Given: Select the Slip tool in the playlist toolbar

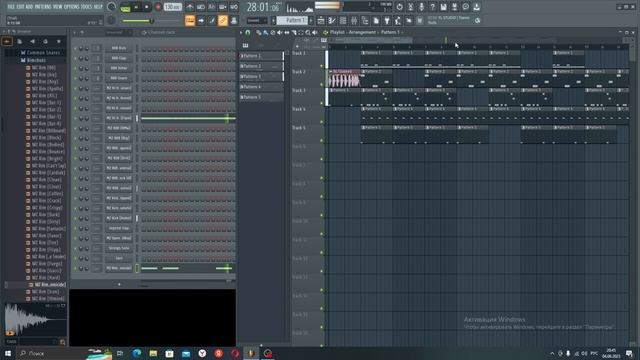Looking at the screenshot, I should click(x=287, y=32).
